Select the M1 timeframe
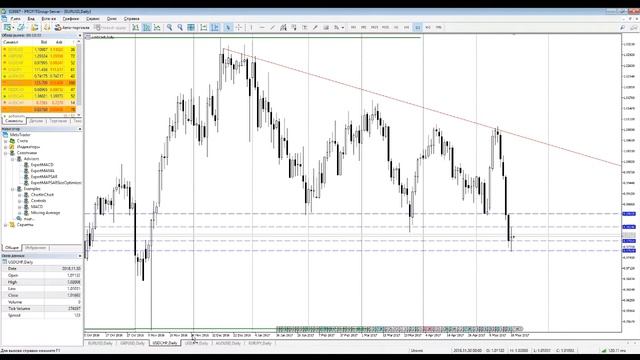The width and height of the screenshot is (640, 360). pos(353,27)
